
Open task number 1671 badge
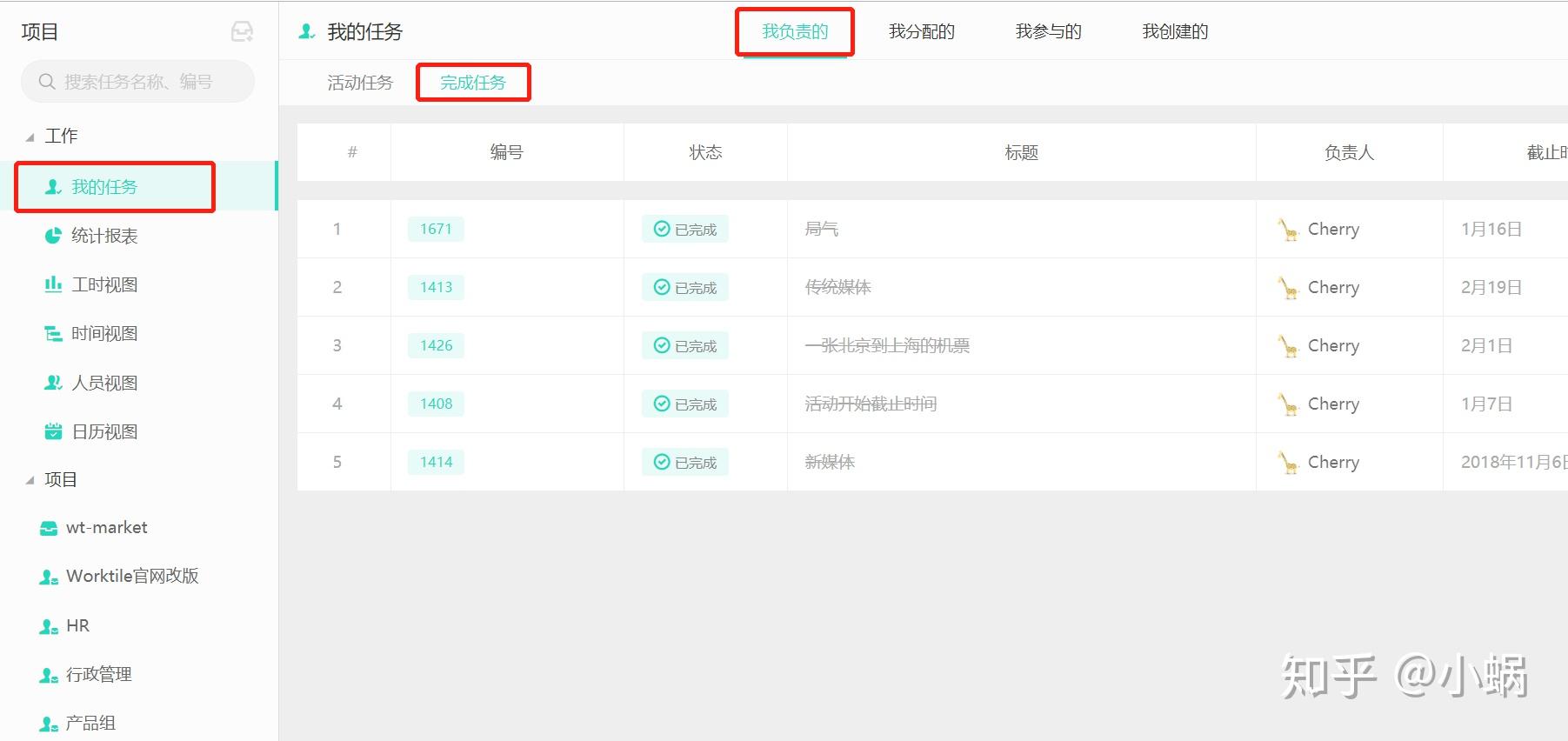(x=436, y=229)
